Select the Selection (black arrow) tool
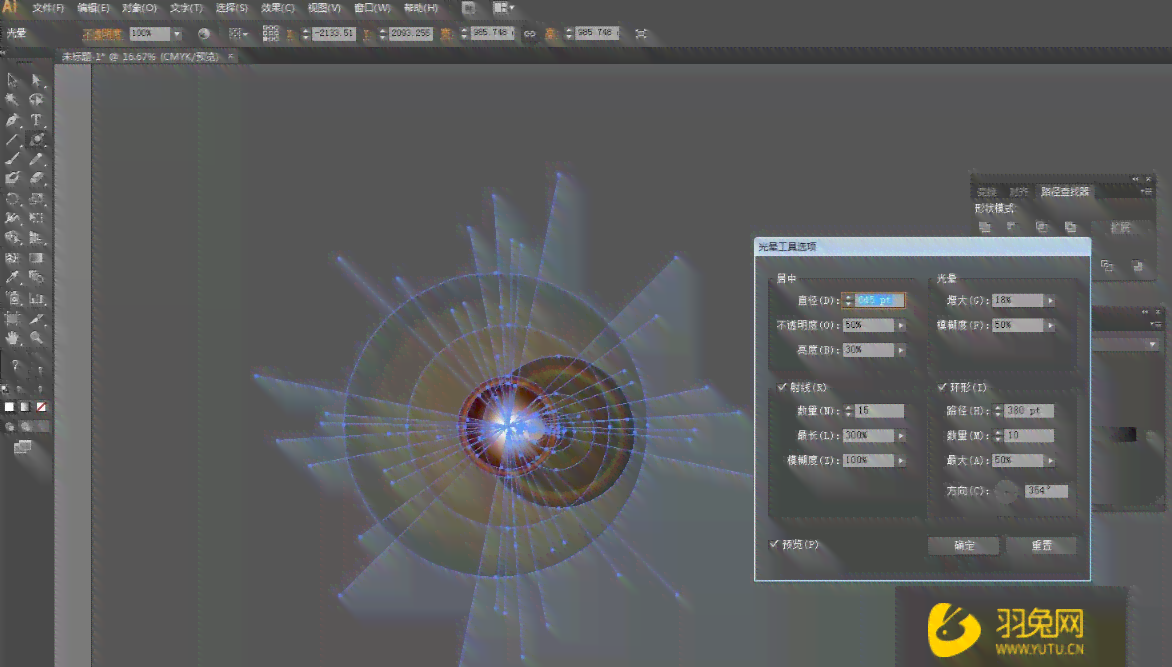 point(13,80)
